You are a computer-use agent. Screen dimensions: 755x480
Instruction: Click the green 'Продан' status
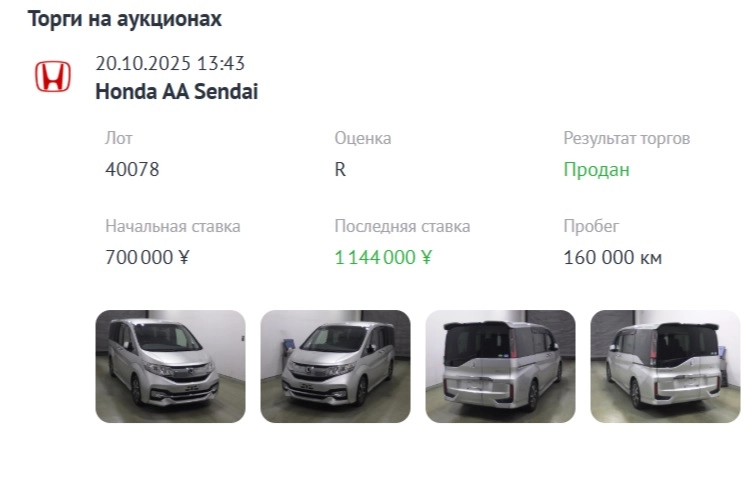[596, 169]
